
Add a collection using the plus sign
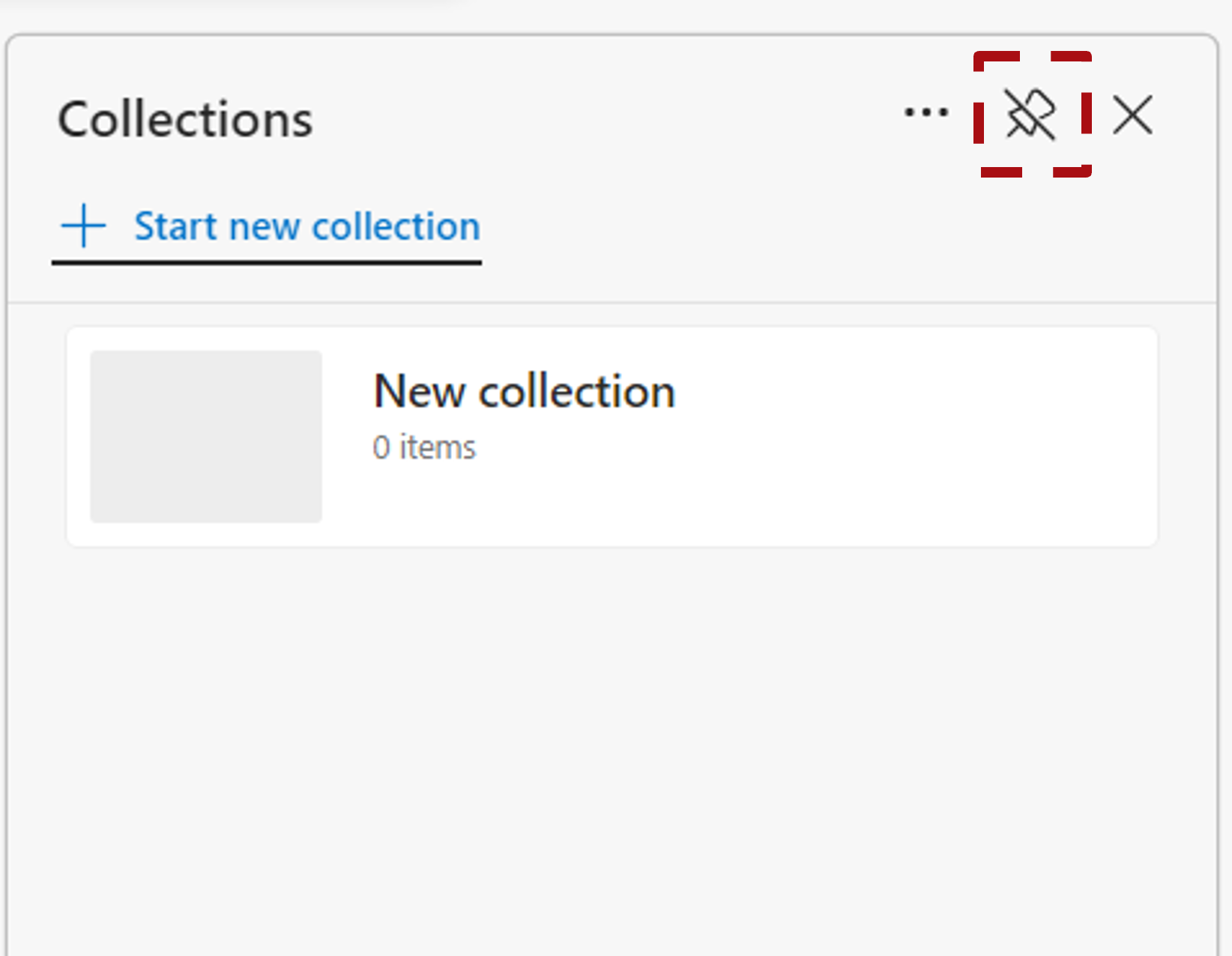tap(83, 226)
